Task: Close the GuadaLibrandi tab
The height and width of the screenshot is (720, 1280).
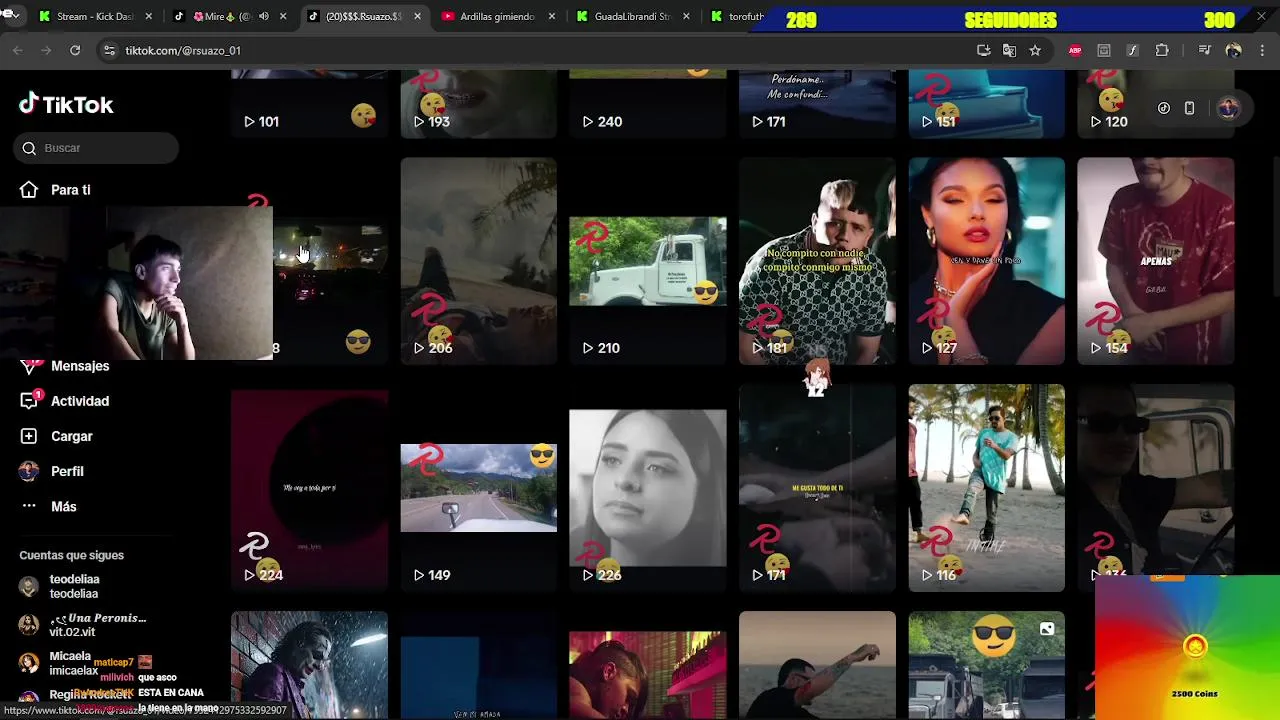Action: tap(687, 16)
